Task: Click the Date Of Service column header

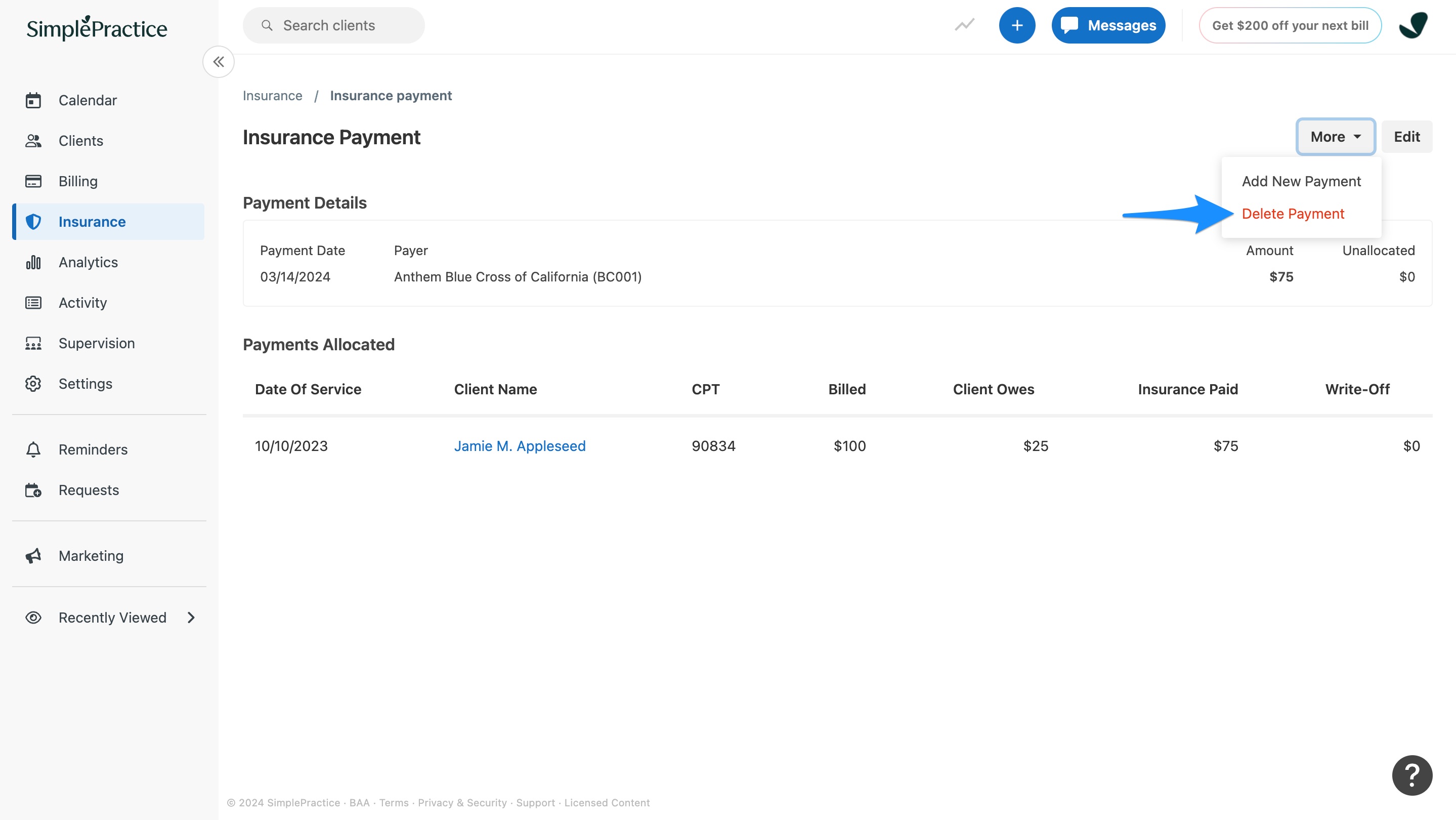Action: click(308, 390)
